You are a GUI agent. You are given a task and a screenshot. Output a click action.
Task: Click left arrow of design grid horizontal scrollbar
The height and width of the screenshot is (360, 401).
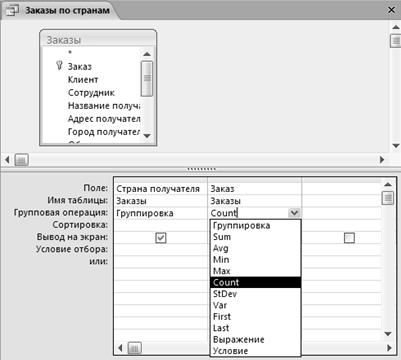[x=121, y=348]
